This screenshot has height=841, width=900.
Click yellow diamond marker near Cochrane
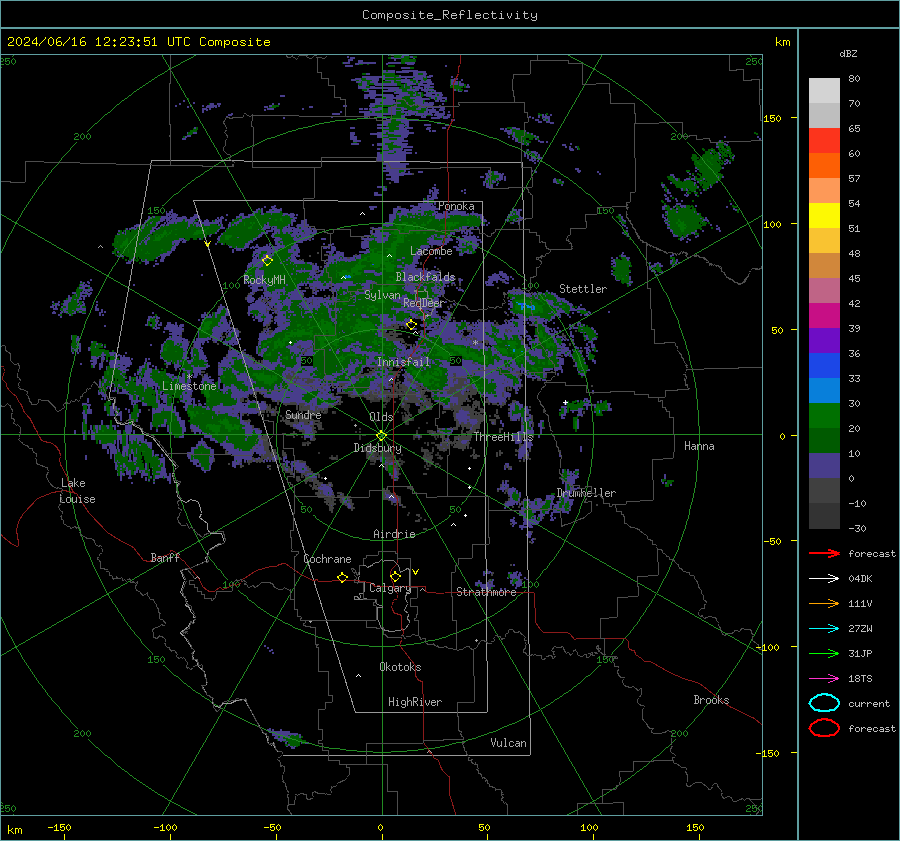tap(343, 577)
